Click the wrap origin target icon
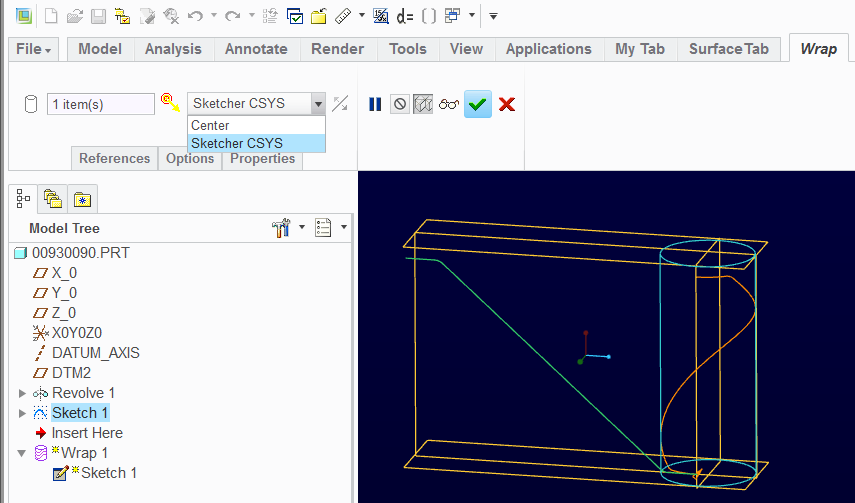 coord(171,102)
